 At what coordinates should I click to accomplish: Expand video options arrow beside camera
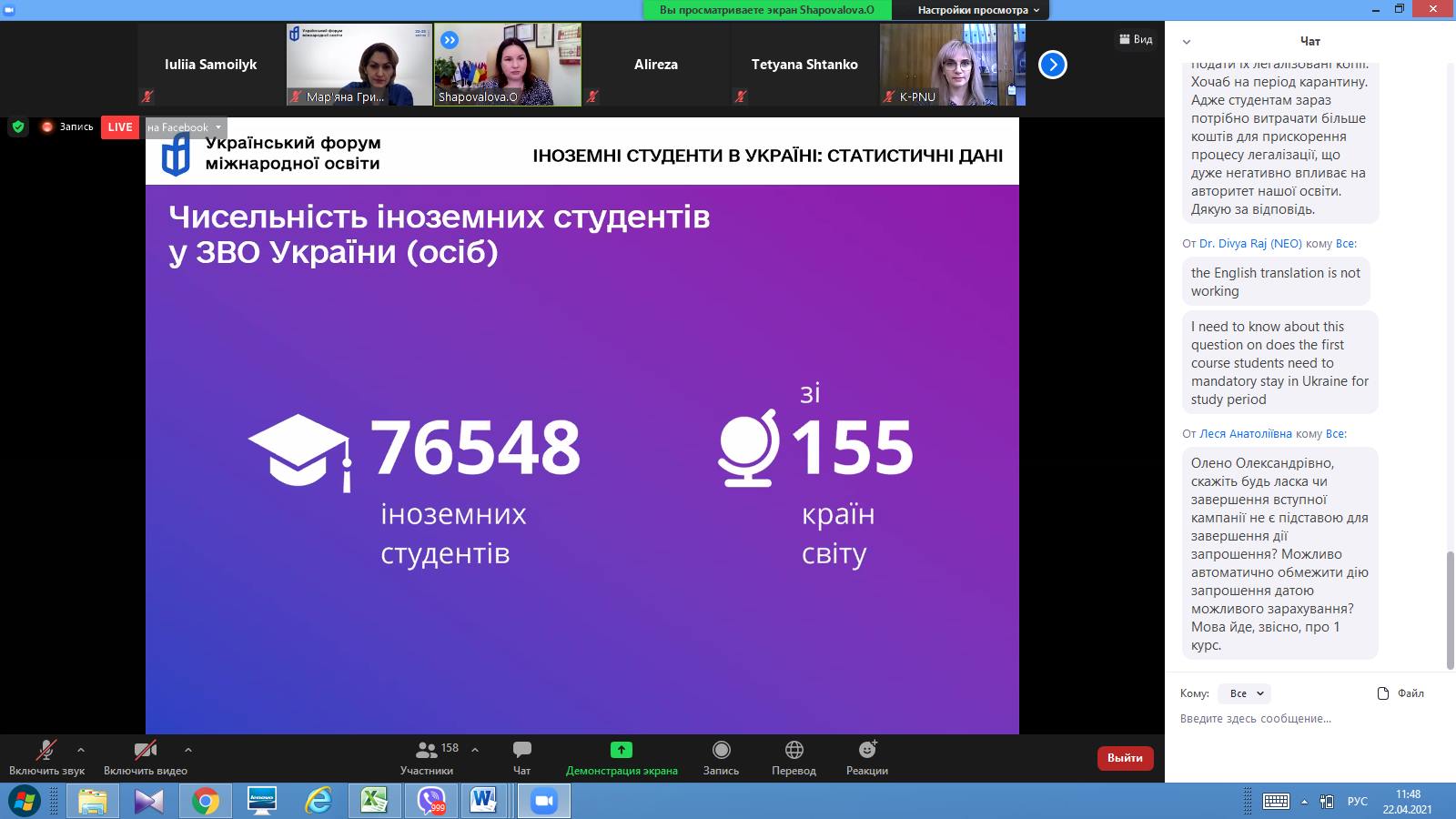pos(187,750)
